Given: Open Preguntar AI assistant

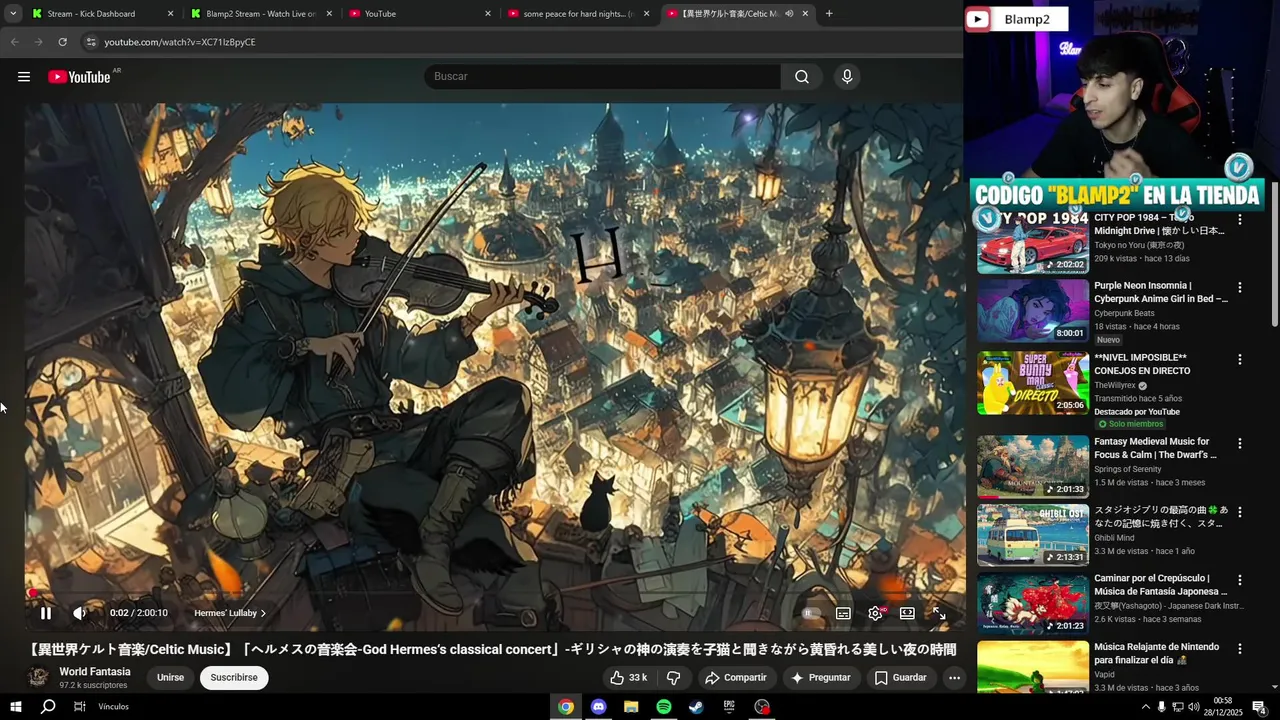Looking at the screenshot, I should coord(821,677).
